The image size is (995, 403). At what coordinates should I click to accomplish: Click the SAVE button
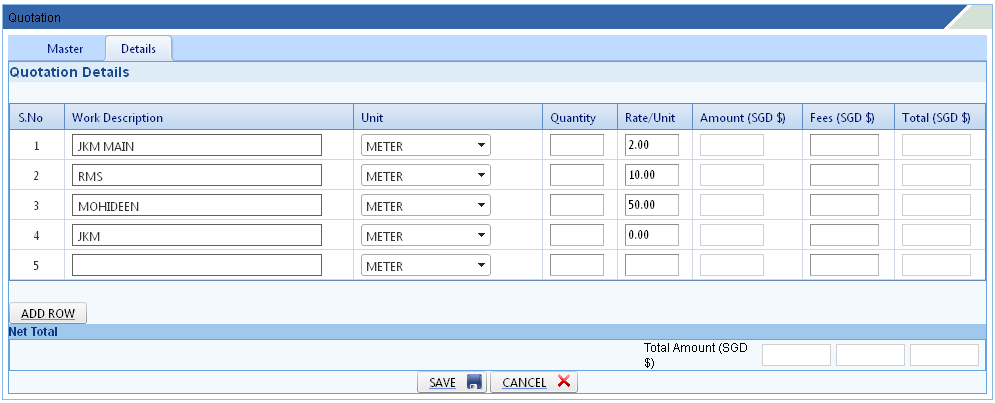[x=452, y=382]
